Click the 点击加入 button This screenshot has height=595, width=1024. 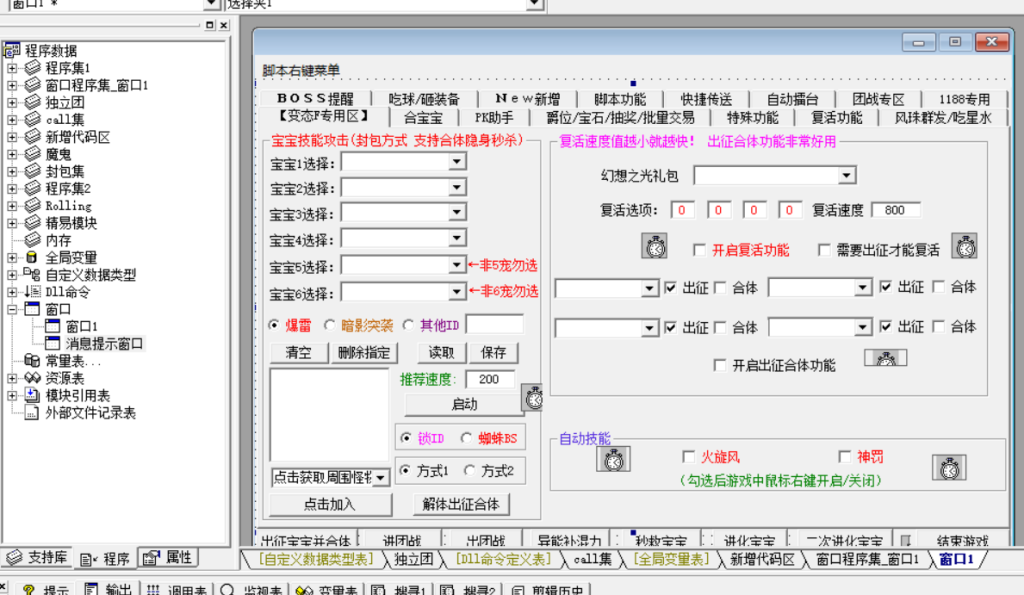click(330, 504)
